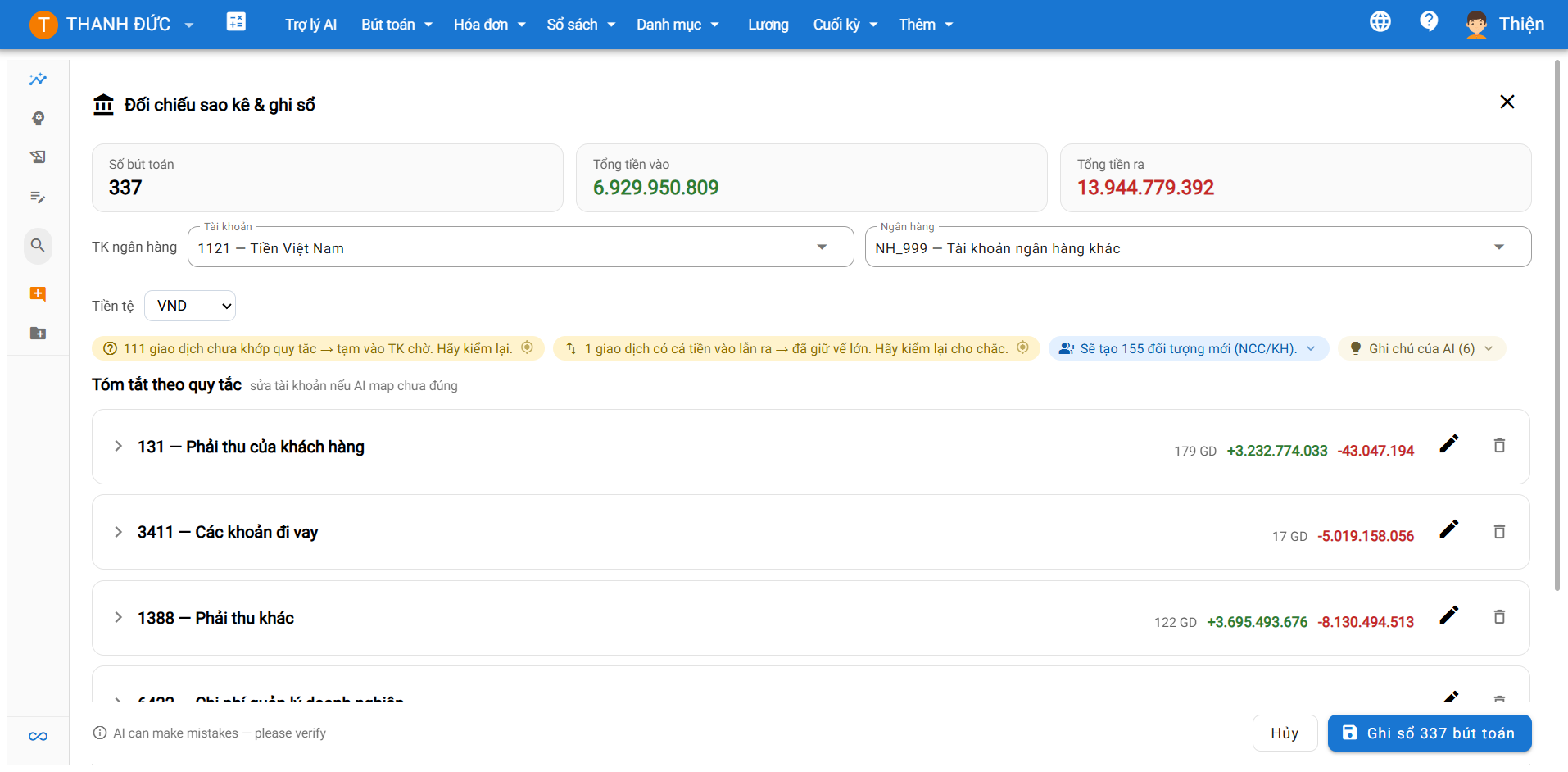
Task: Click target icon on tiền vào lẫn ra warning
Action: 1022,347
